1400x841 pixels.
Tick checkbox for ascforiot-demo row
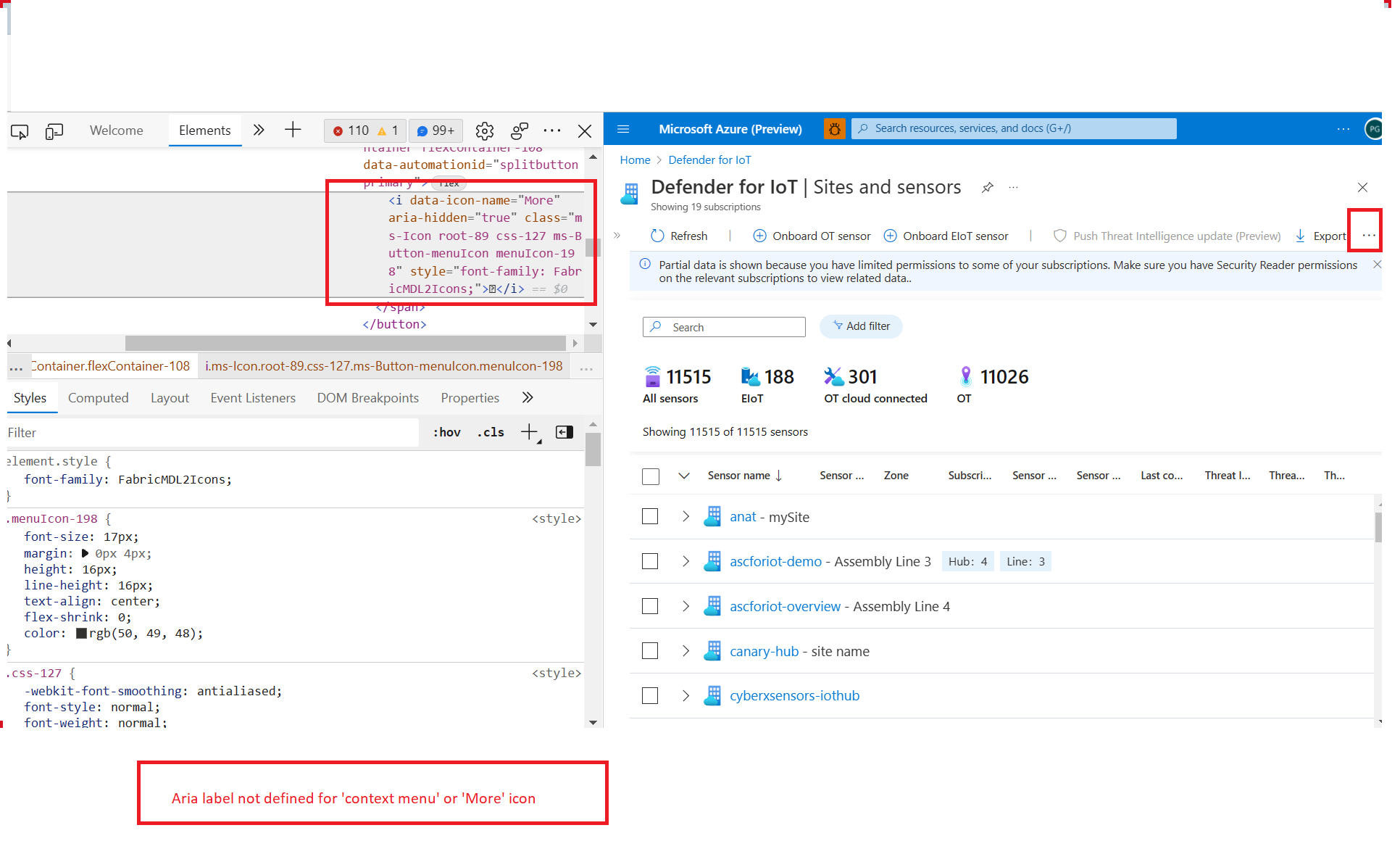(x=650, y=562)
